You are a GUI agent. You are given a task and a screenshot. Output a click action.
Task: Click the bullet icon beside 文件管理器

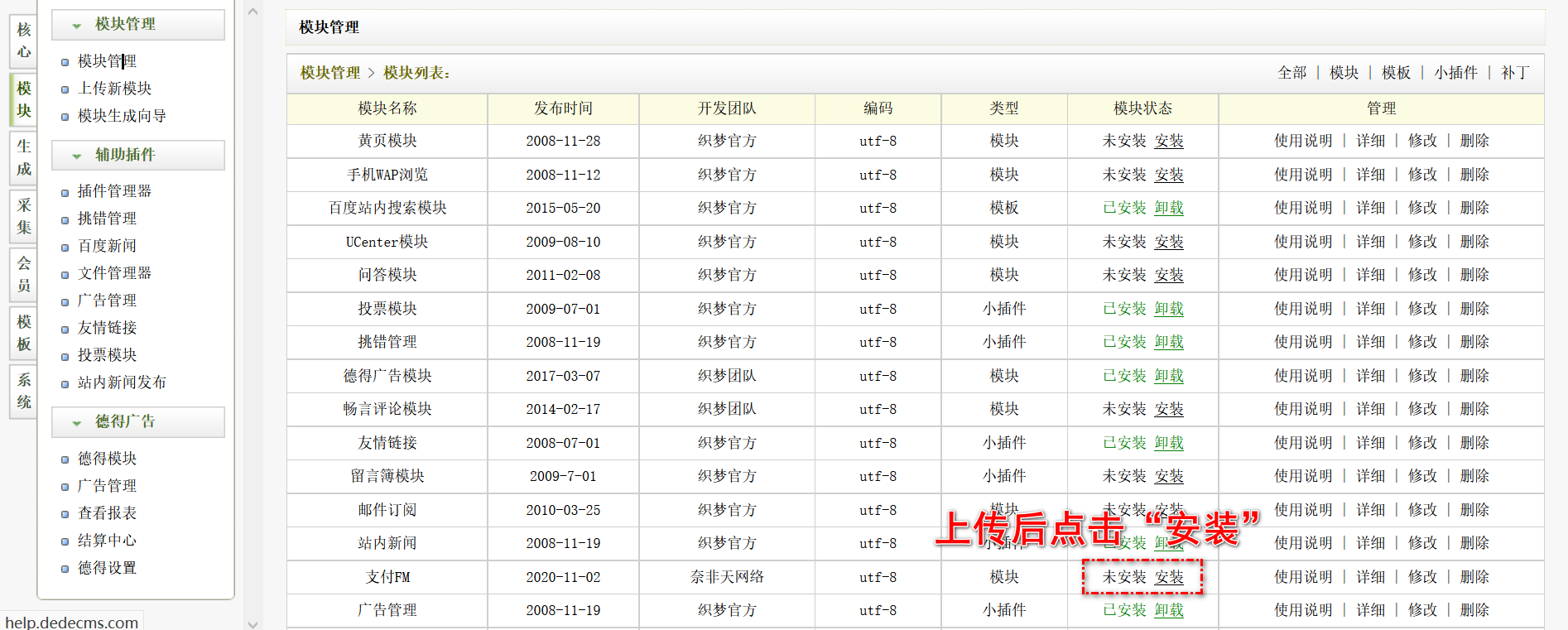tap(65, 274)
